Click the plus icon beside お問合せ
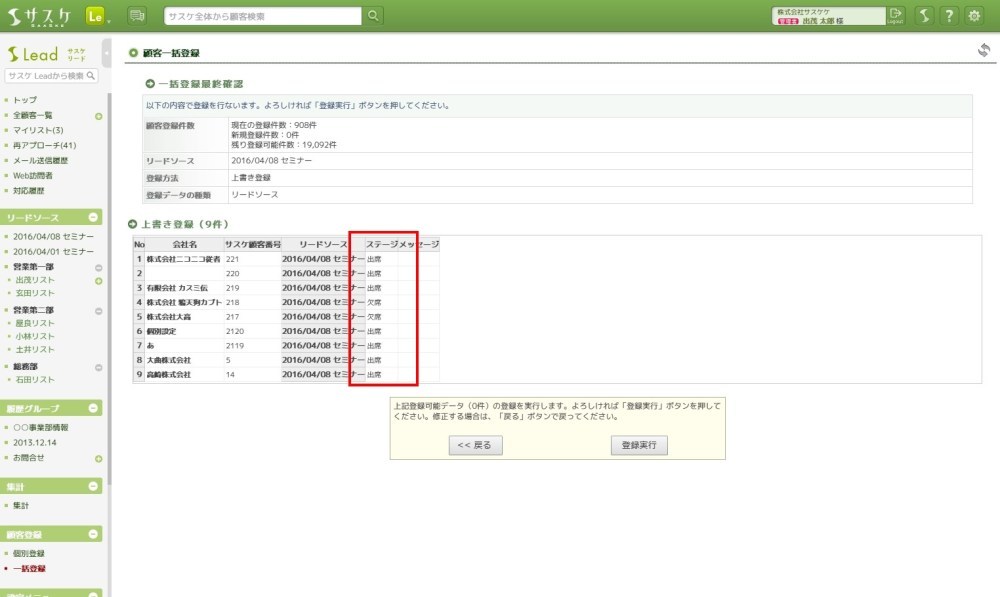The image size is (1000, 597). (x=98, y=458)
